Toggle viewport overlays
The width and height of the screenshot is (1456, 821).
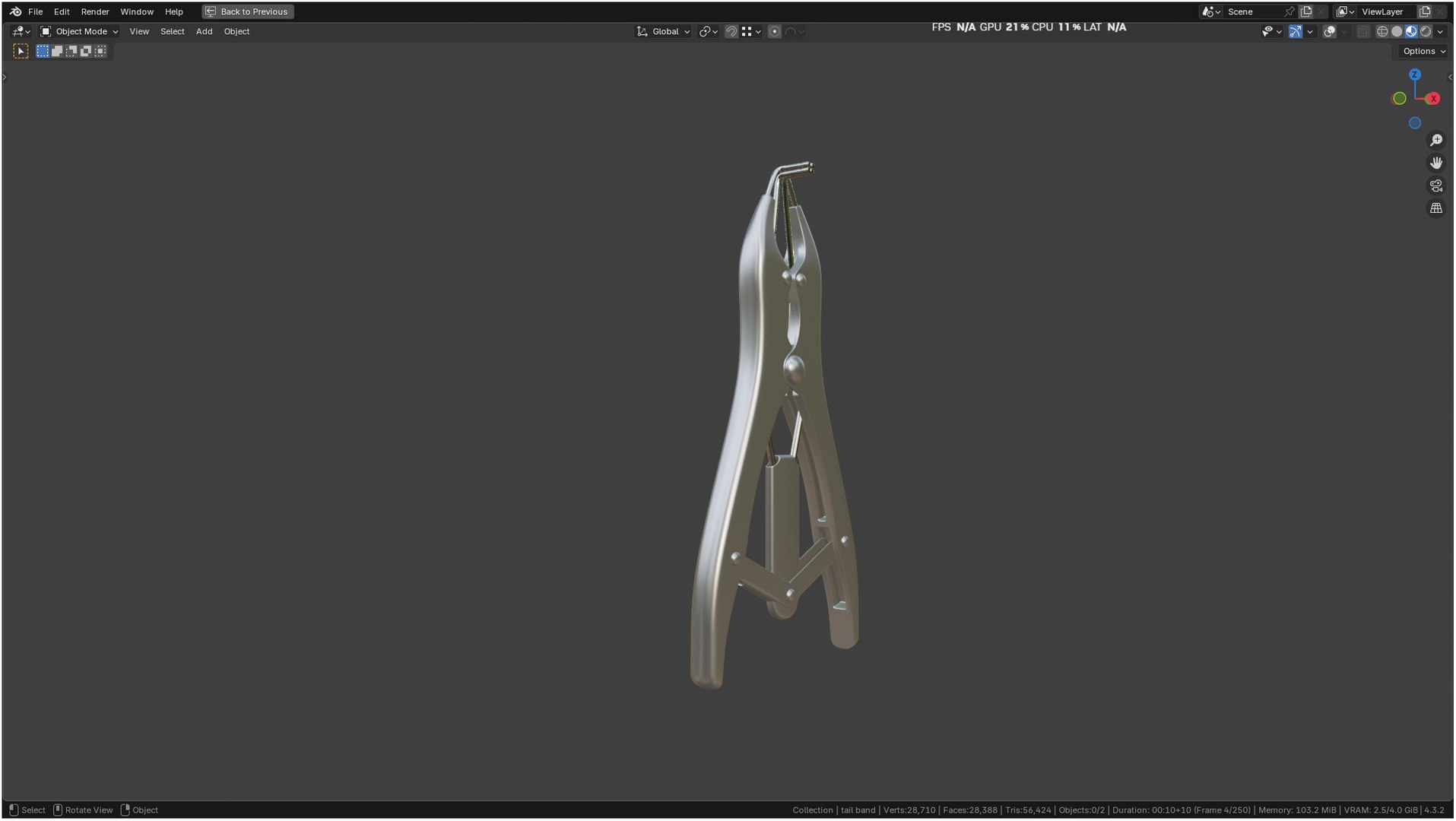[x=1329, y=31]
